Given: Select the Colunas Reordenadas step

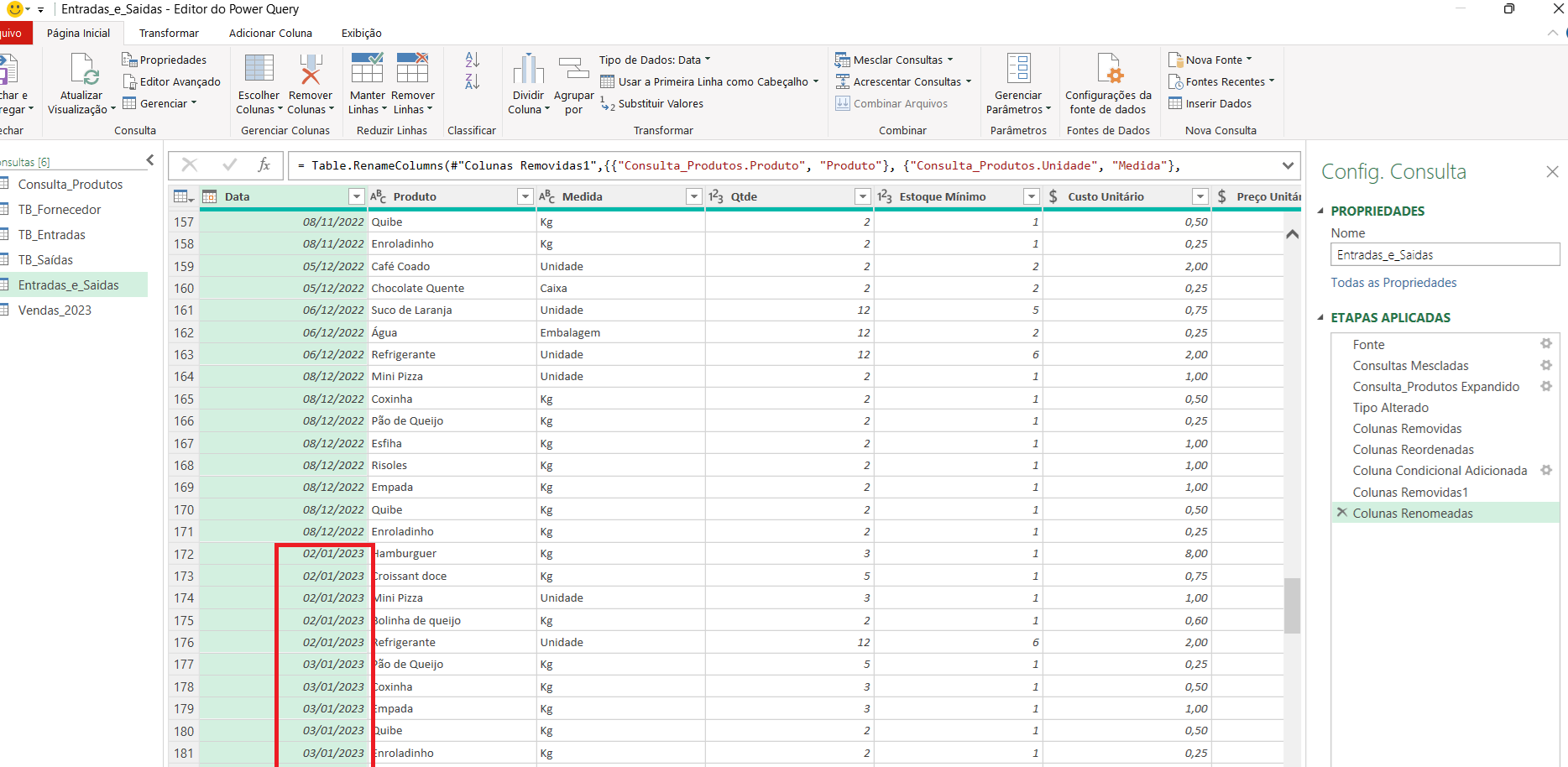Looking at the screenshot, I should click(1413, 449).
